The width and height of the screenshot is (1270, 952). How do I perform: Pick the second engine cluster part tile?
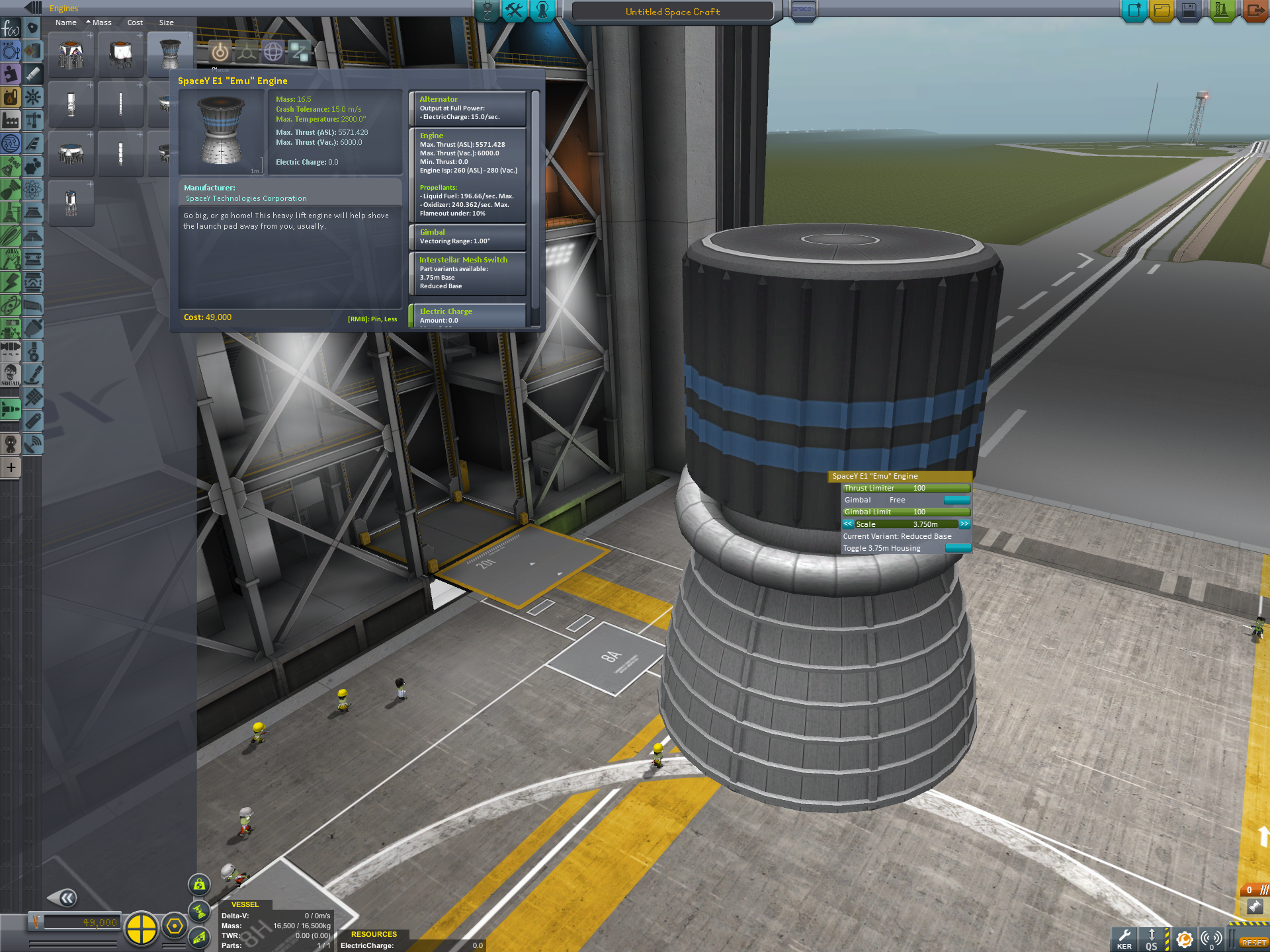(120, 54)
